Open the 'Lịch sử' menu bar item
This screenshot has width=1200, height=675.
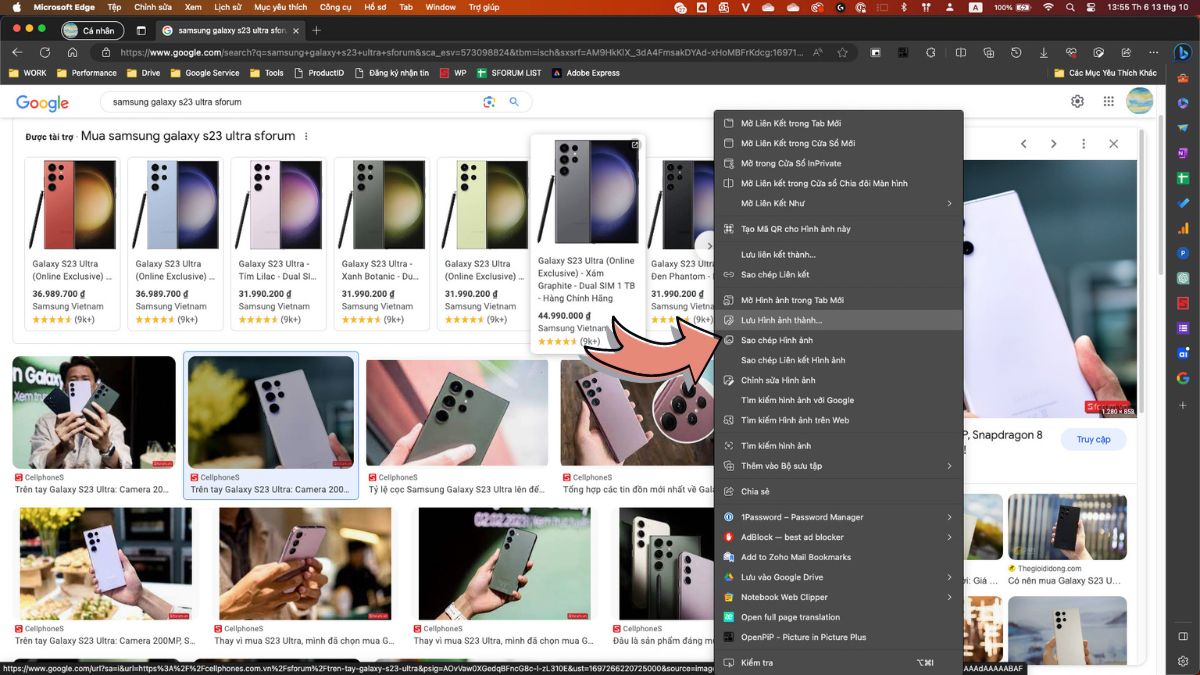pyautogui.click(x=227, y=7)
